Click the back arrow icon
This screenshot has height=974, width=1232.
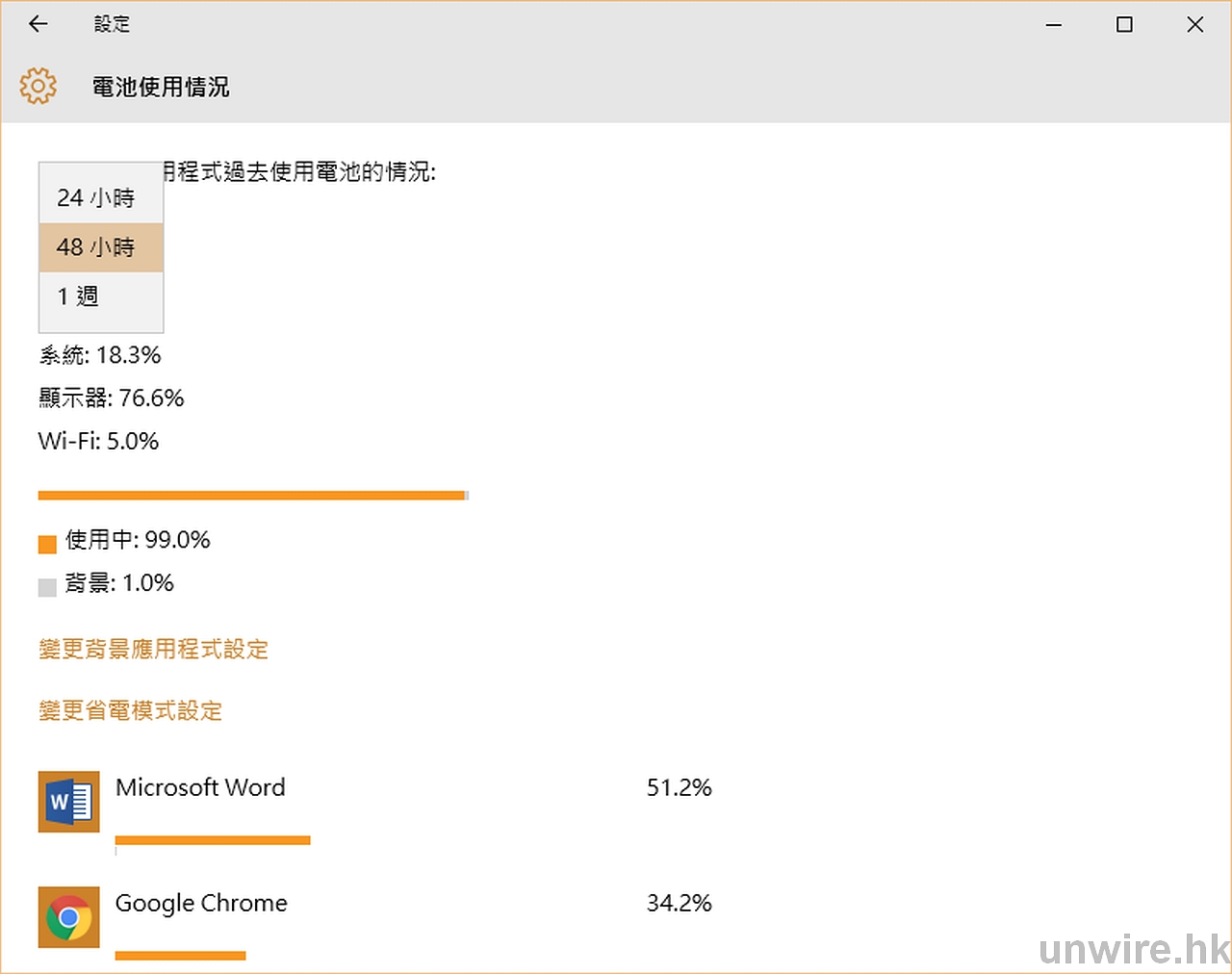click(38, 24)
